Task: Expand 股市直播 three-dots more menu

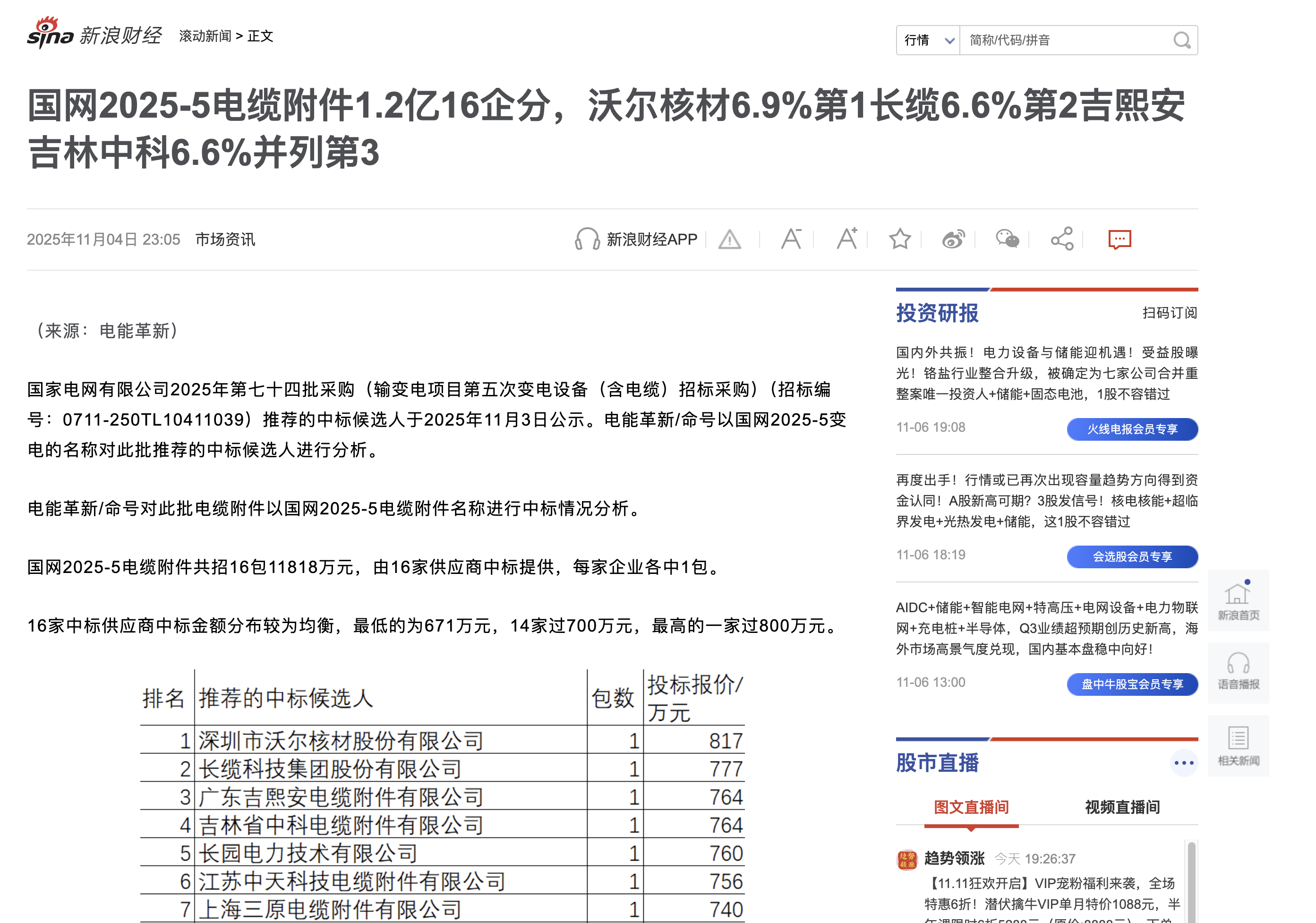Action: point(1184,763)
